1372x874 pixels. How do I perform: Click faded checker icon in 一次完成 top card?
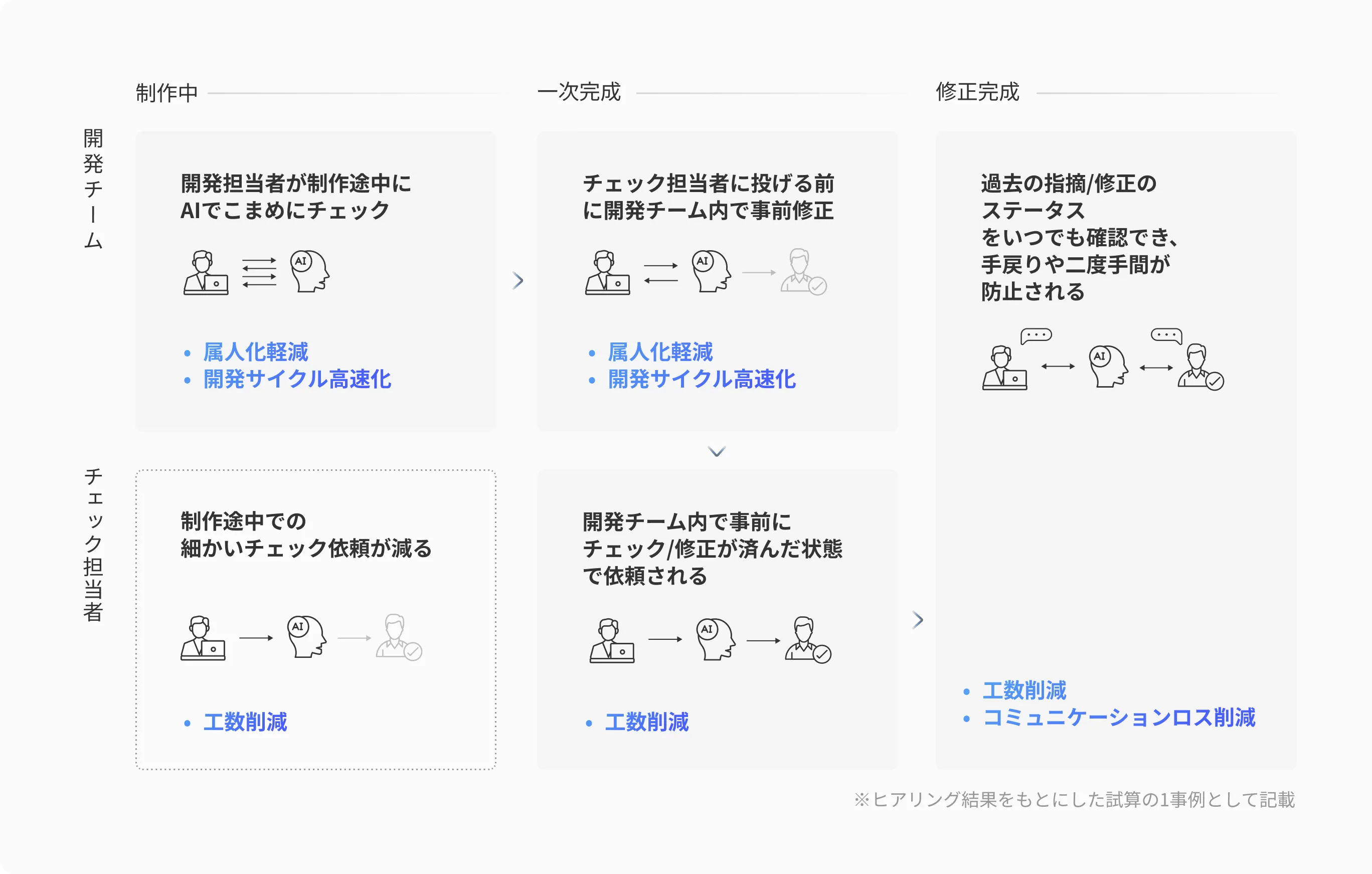pos(803,272)
